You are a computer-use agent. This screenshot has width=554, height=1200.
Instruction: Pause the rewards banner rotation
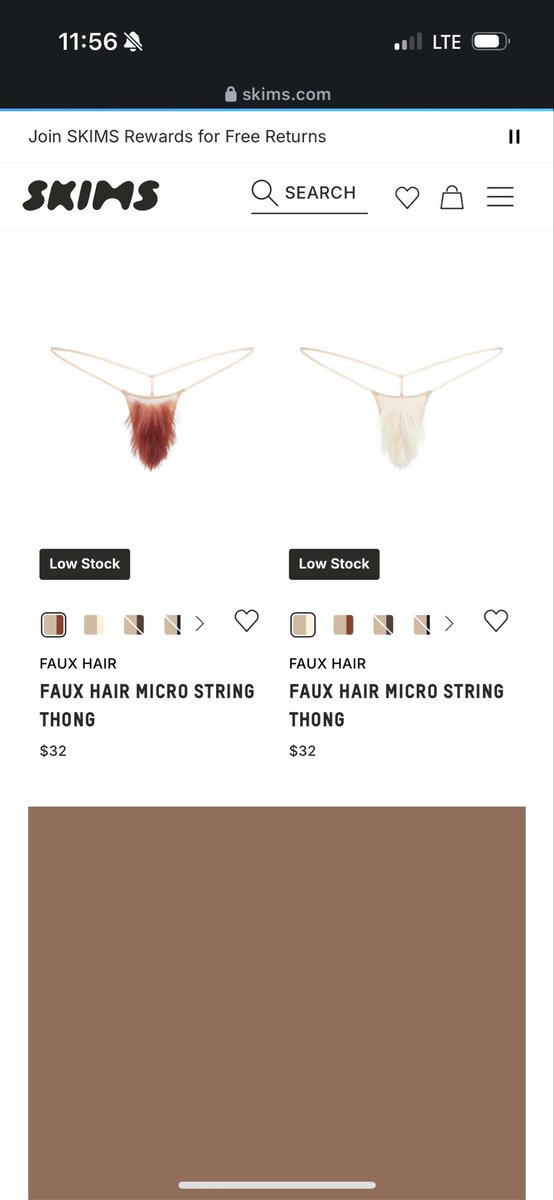514,137
